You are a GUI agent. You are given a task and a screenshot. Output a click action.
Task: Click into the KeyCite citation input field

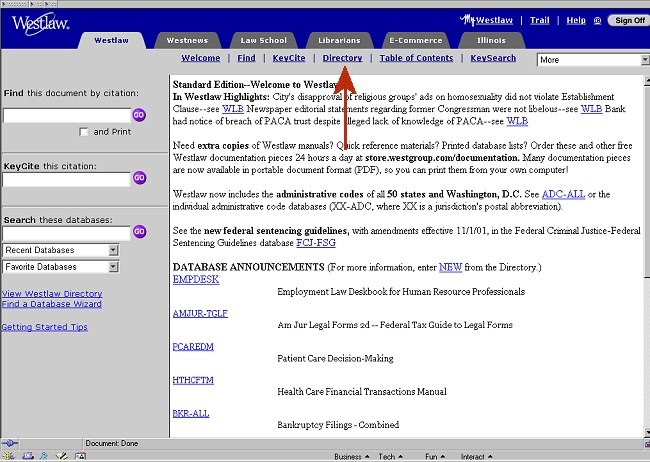point(66,179)
